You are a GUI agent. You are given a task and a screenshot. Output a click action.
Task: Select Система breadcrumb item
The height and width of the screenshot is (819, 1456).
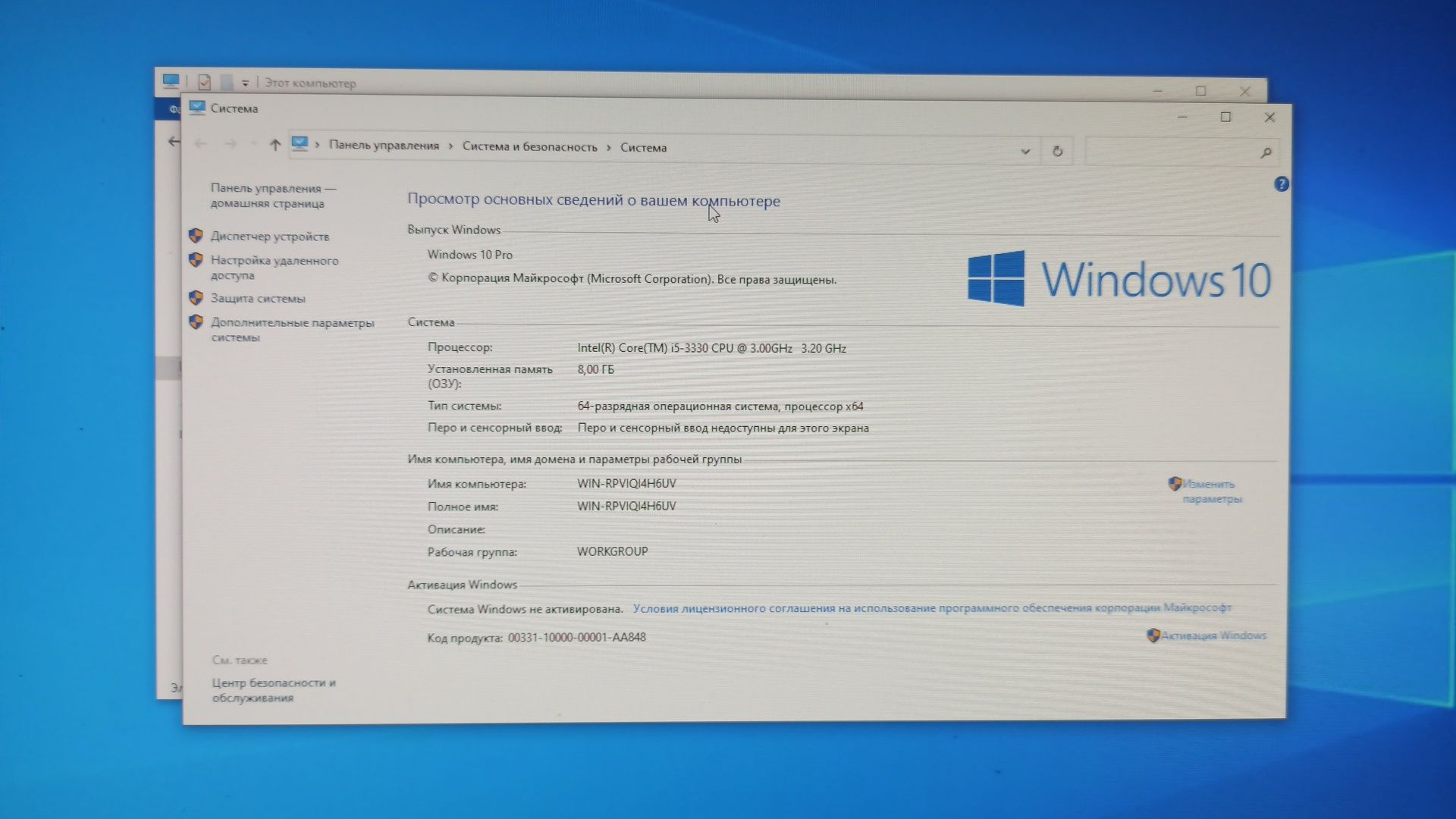[x=643, y=148]
